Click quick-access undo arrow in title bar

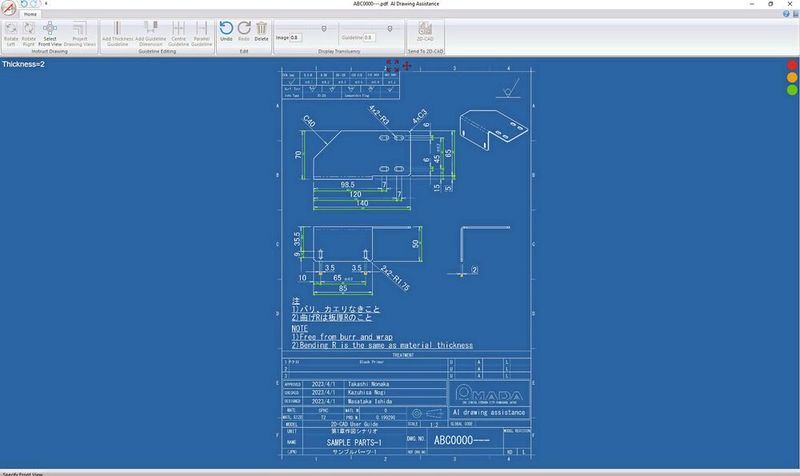[23, 4]
